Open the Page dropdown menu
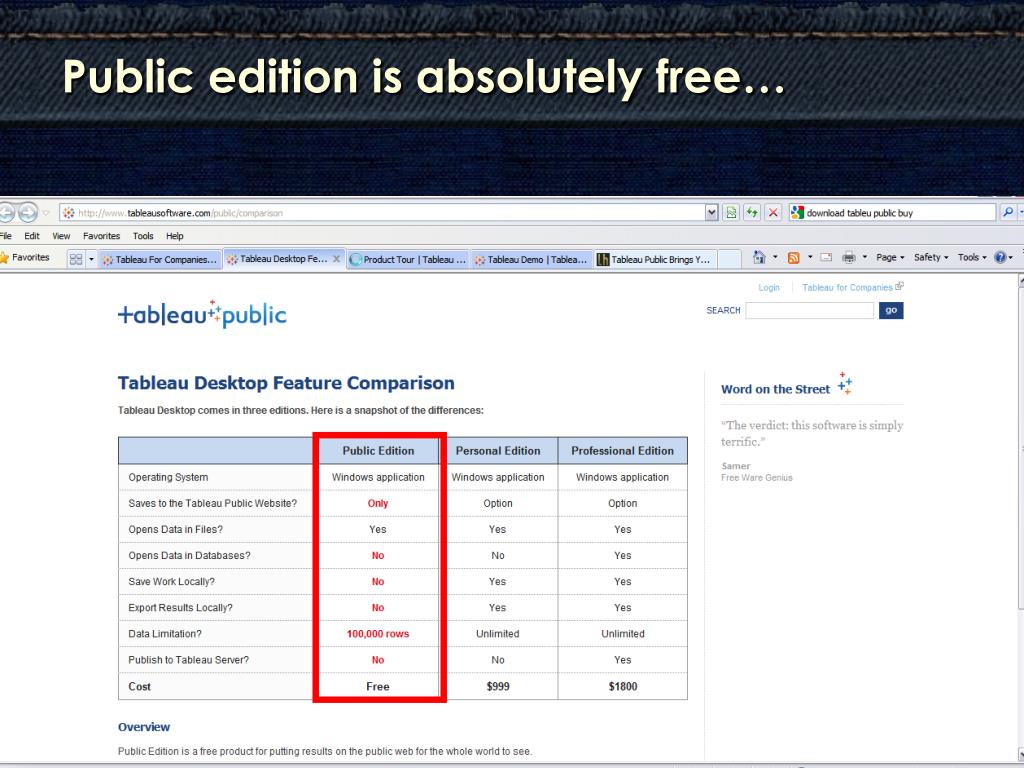 coord(890,257)
